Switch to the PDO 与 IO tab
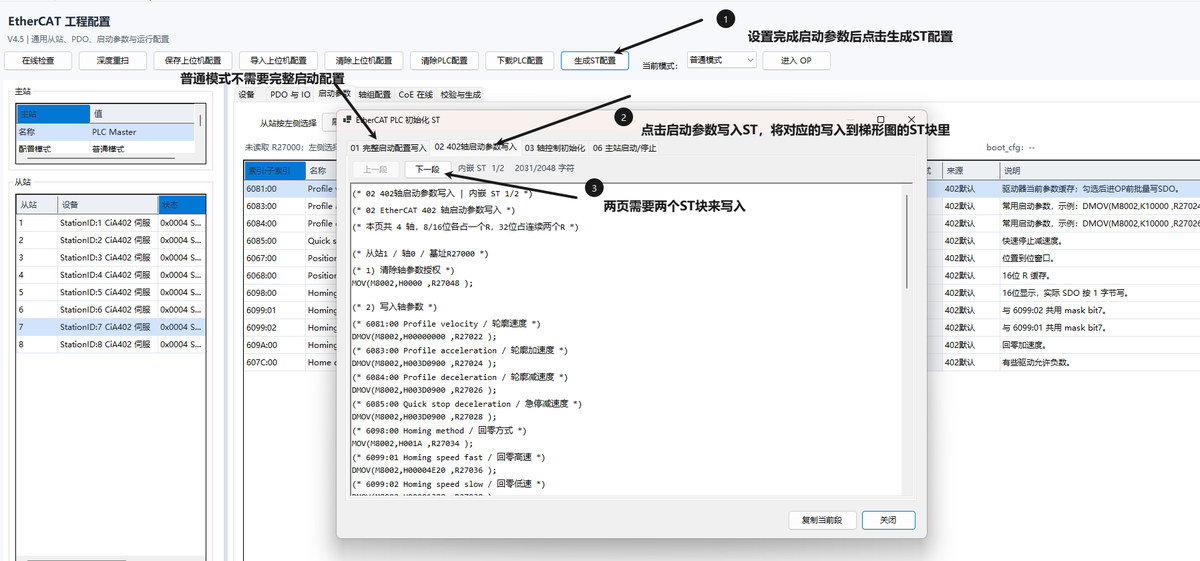Viewport: 1200px width, 561px height. click(290, 94)
